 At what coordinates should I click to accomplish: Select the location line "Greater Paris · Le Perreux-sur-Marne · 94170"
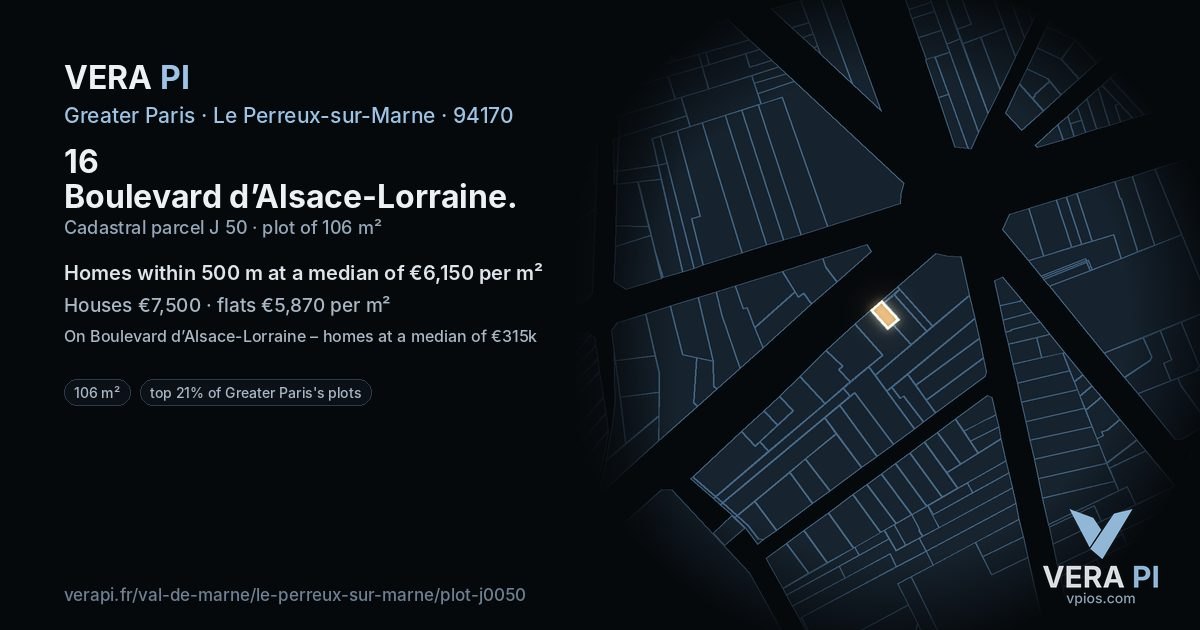[288, 115]
